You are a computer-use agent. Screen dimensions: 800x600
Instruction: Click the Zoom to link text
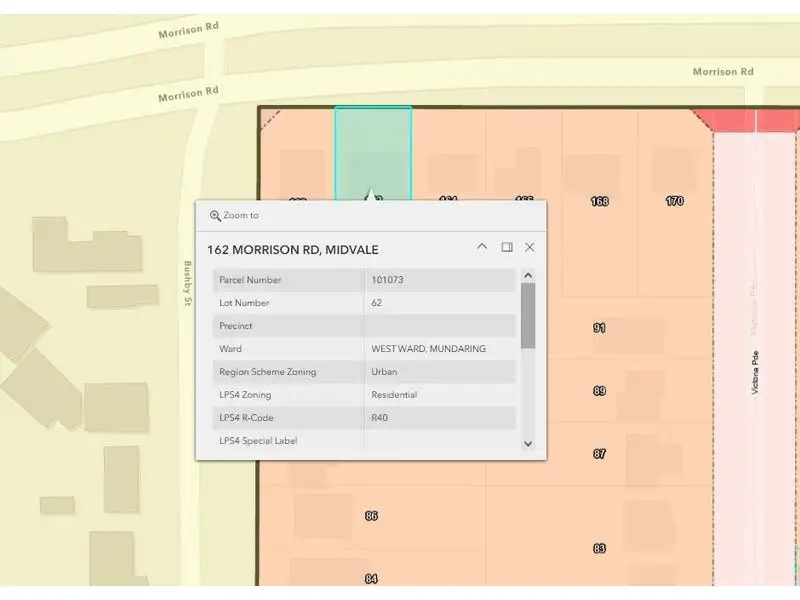[x=241, y=216]
